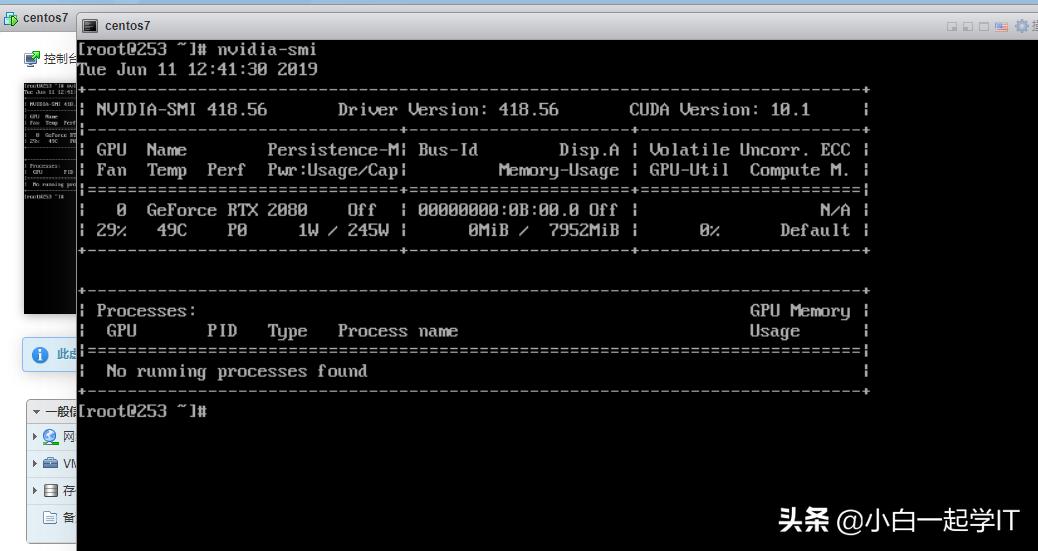Click the third console window layout icon

(984, 26)
